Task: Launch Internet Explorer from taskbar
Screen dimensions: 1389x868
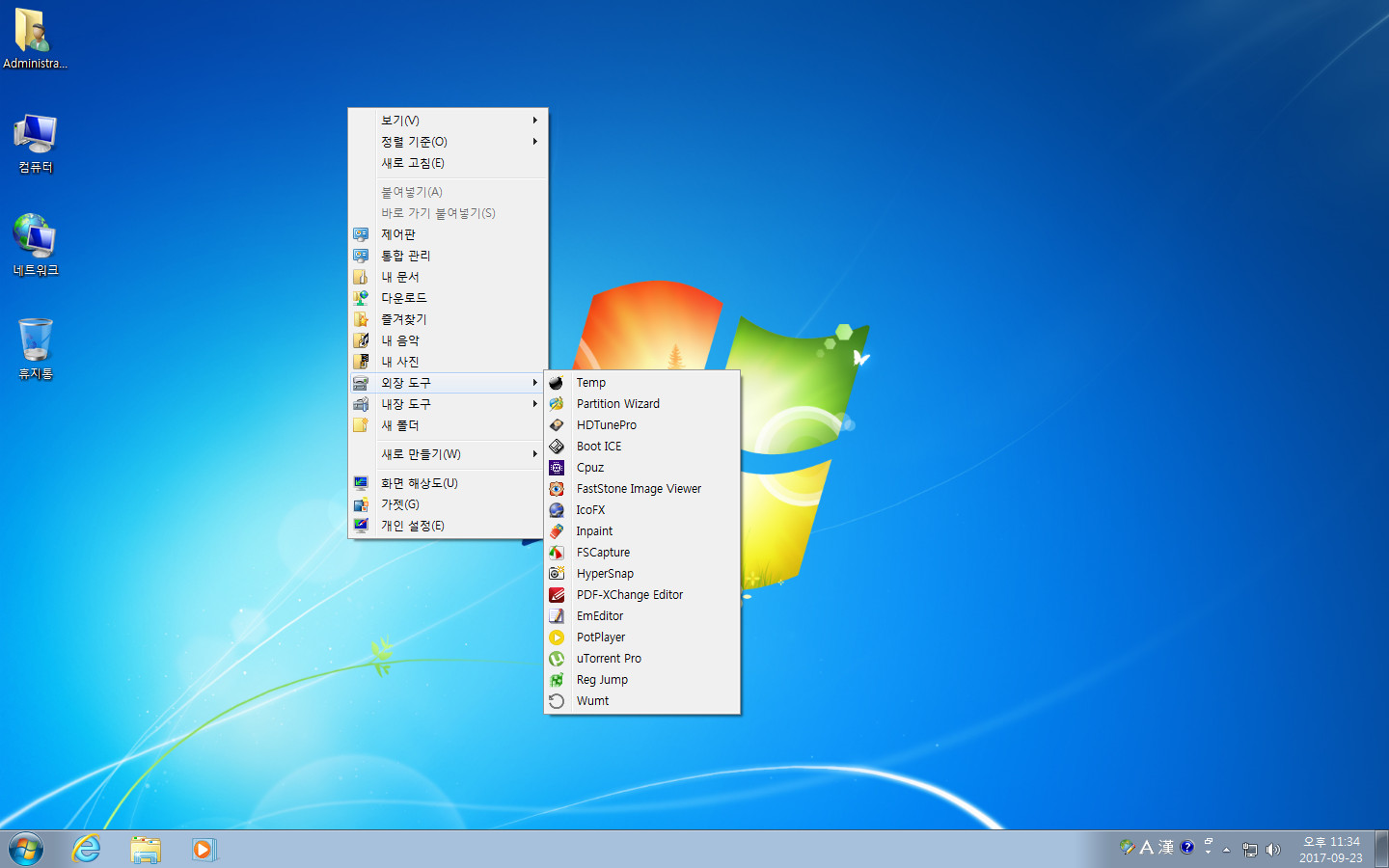Action: point(87,850)
